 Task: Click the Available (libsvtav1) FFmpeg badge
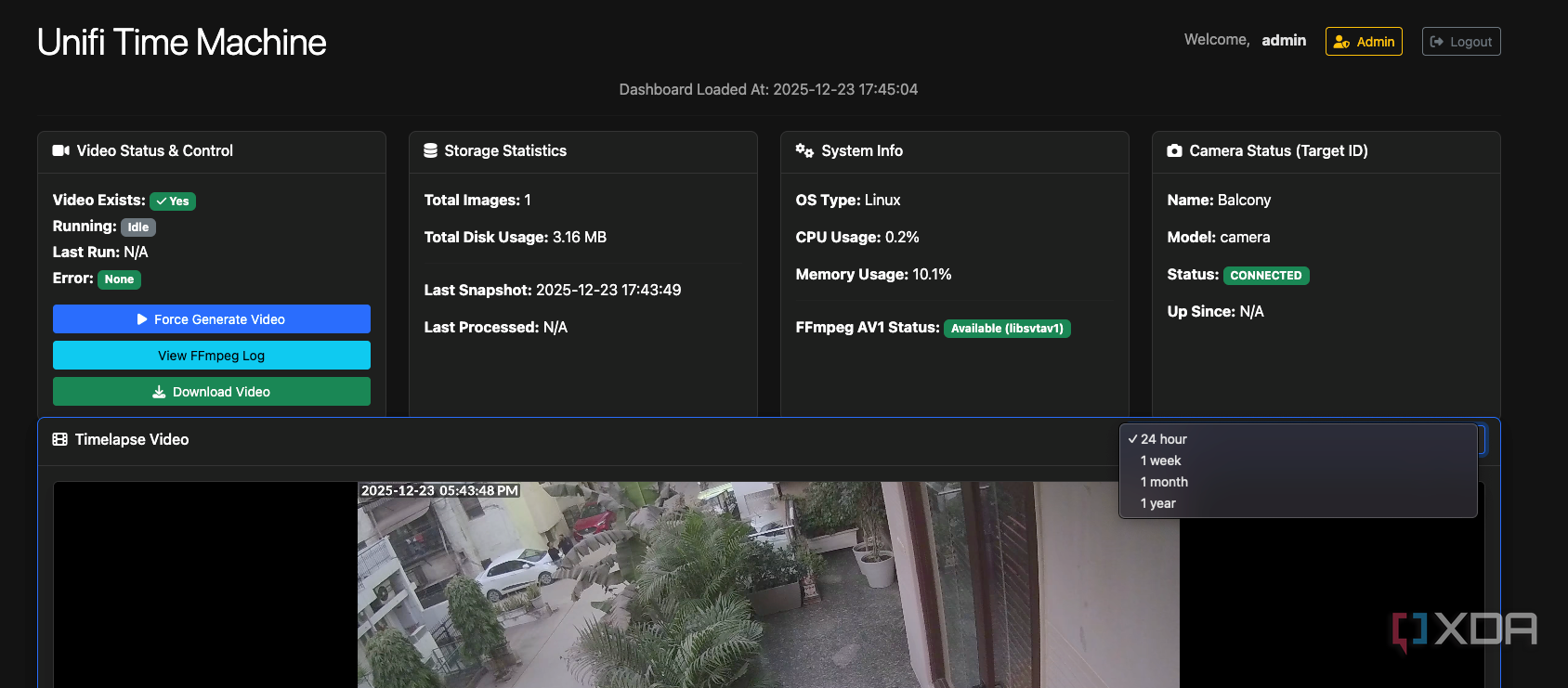[x=1007, y=328]
